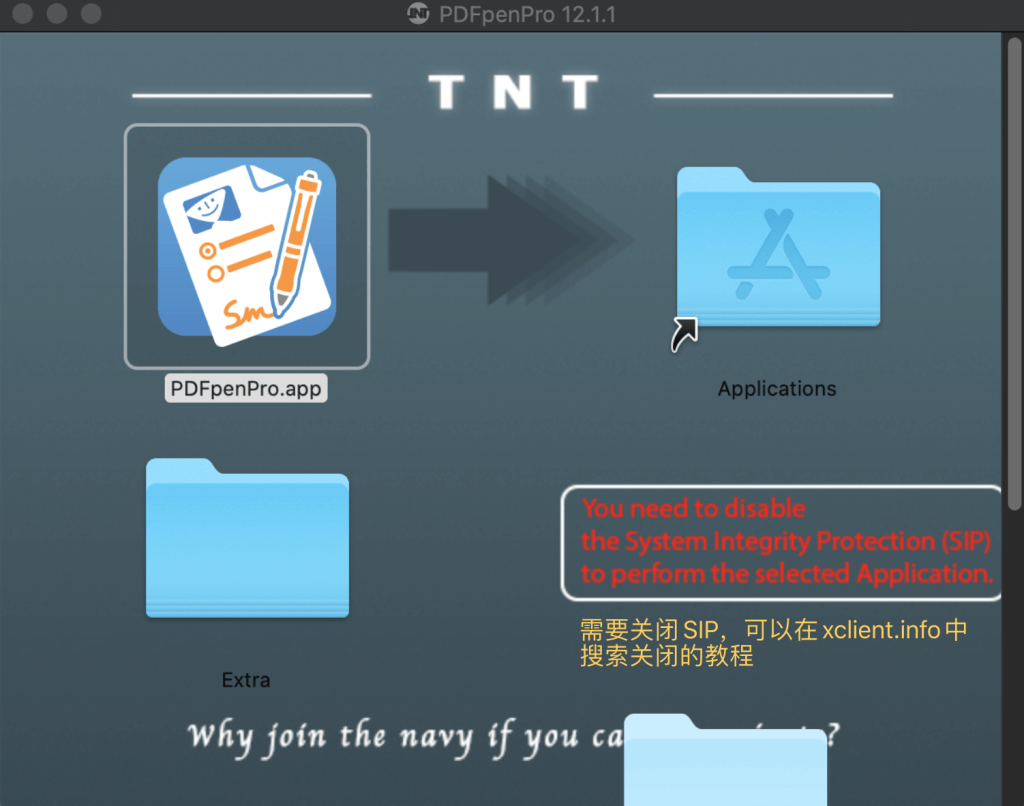Select the PDFpenPro app icon
1024x806 pixels.
(x=247, y=246)
